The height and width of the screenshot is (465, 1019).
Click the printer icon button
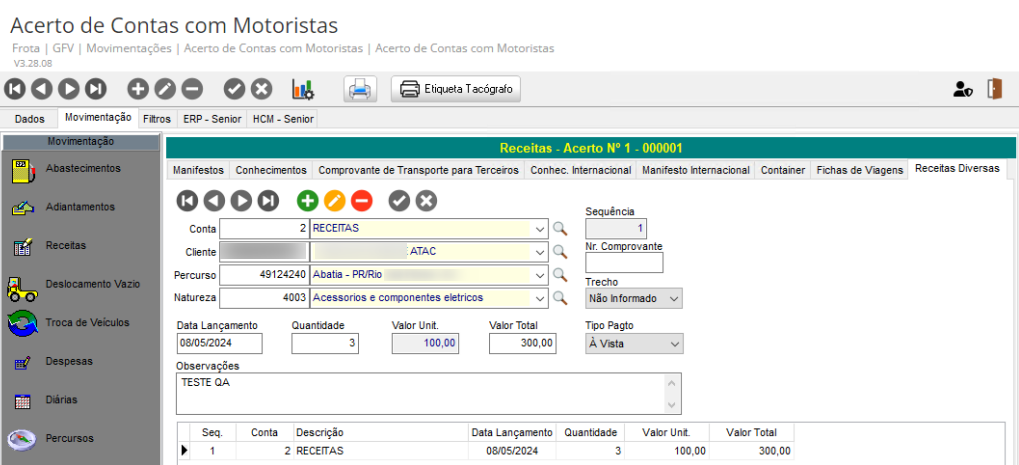pyautogui.click(x=361, y=89)
